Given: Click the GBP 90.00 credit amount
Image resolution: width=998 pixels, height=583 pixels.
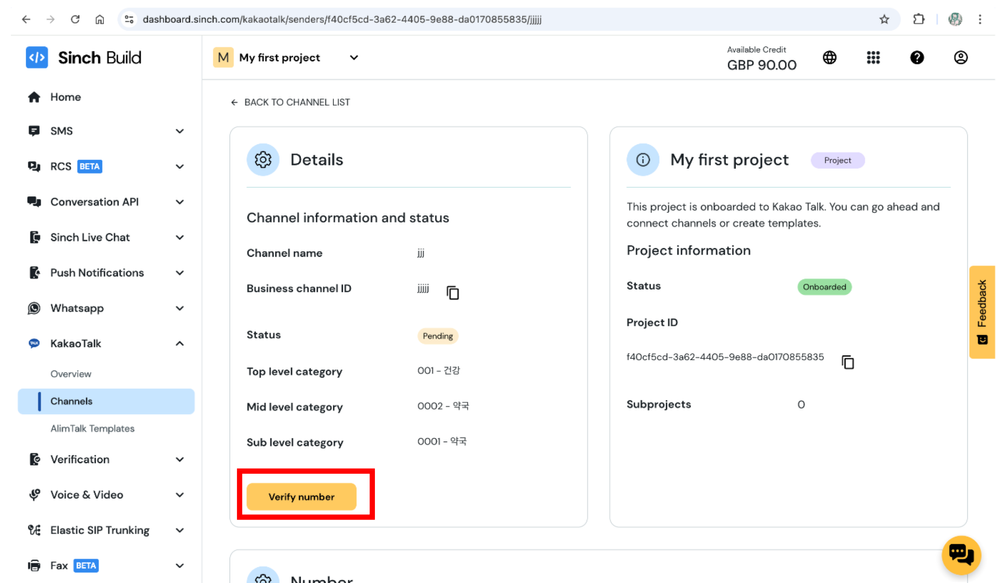Looking at the screenshot, I should (762, 65).
